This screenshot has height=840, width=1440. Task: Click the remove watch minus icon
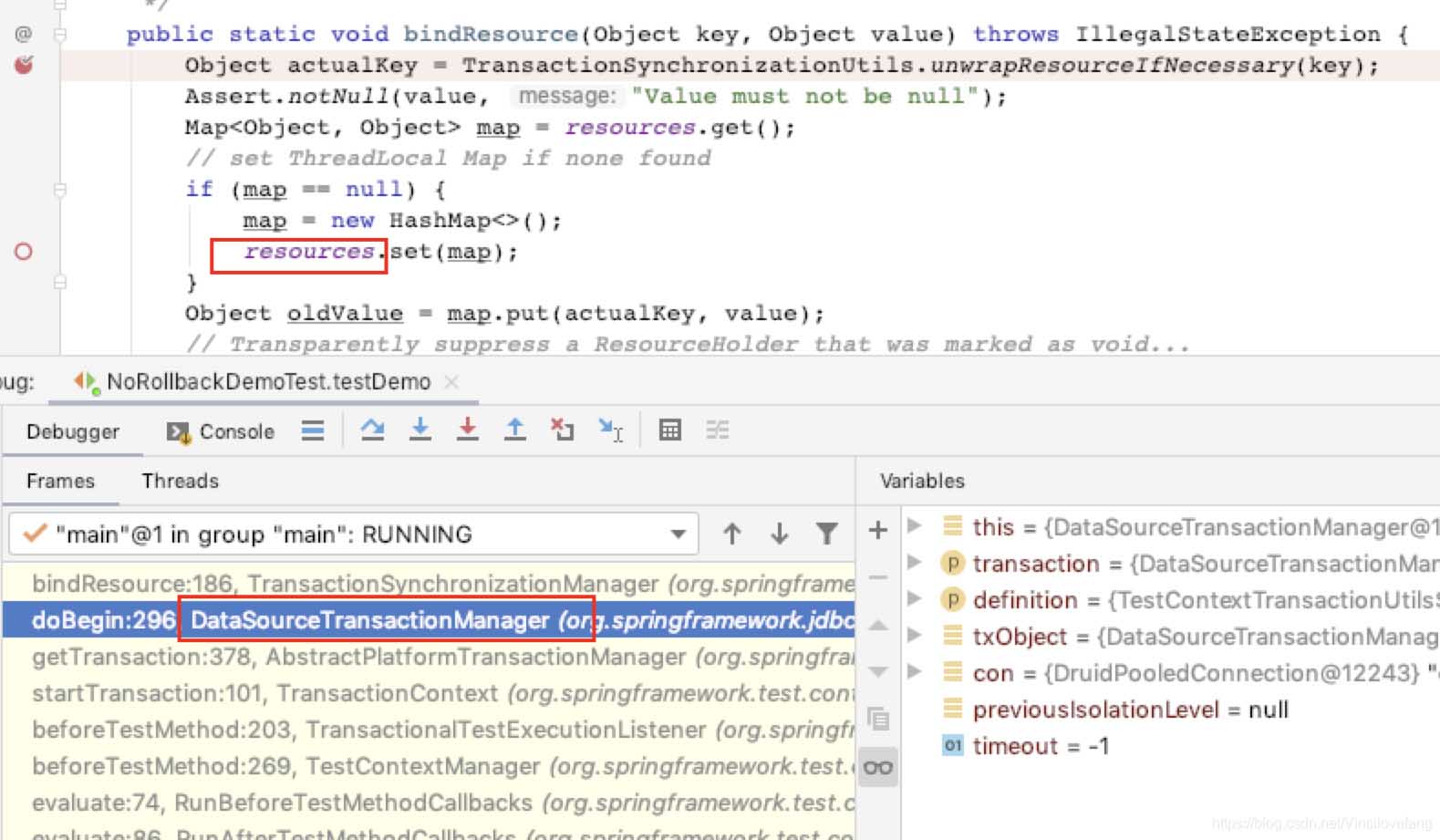(x=878, y=577)
